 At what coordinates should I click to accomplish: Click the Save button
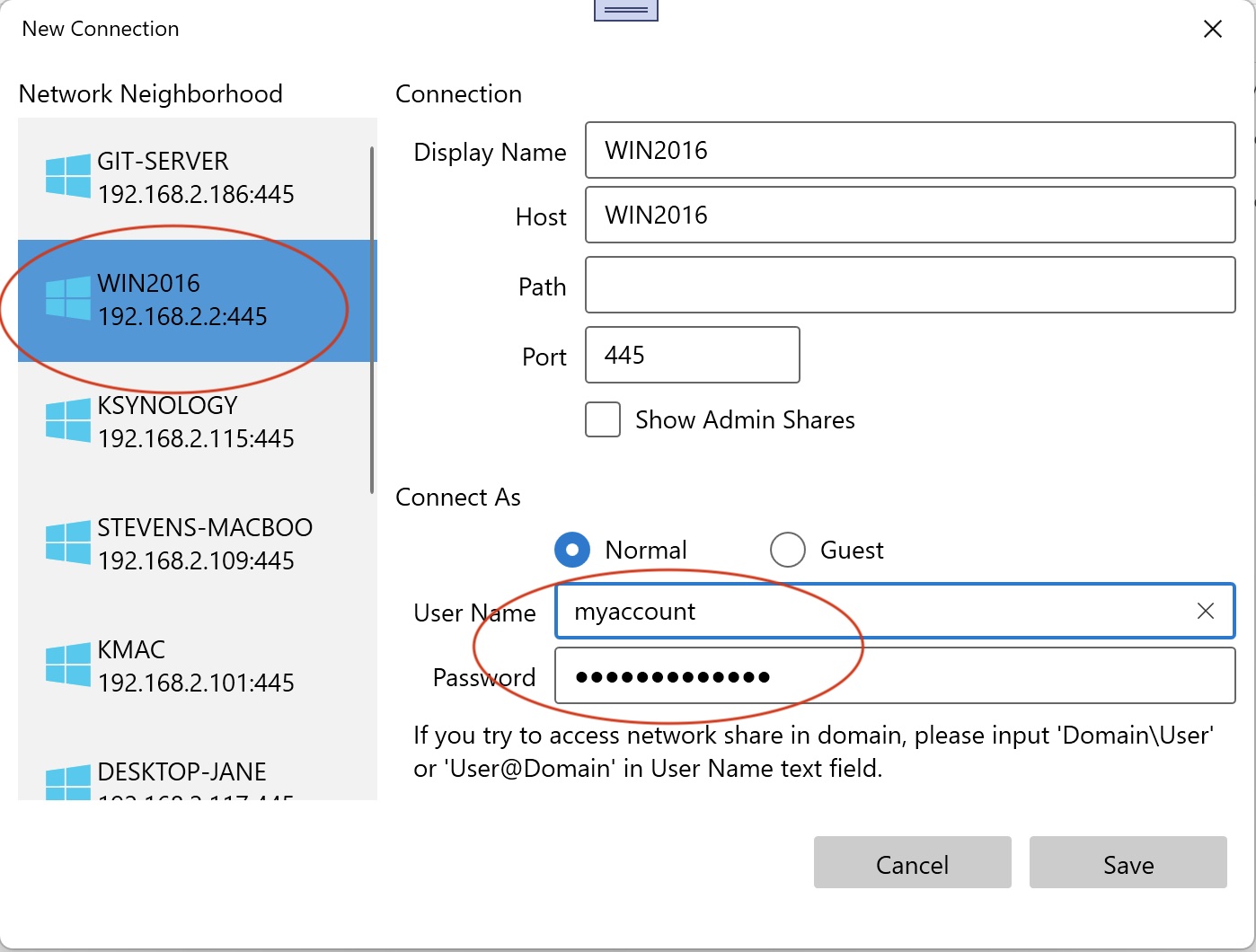click(1128, 863)
